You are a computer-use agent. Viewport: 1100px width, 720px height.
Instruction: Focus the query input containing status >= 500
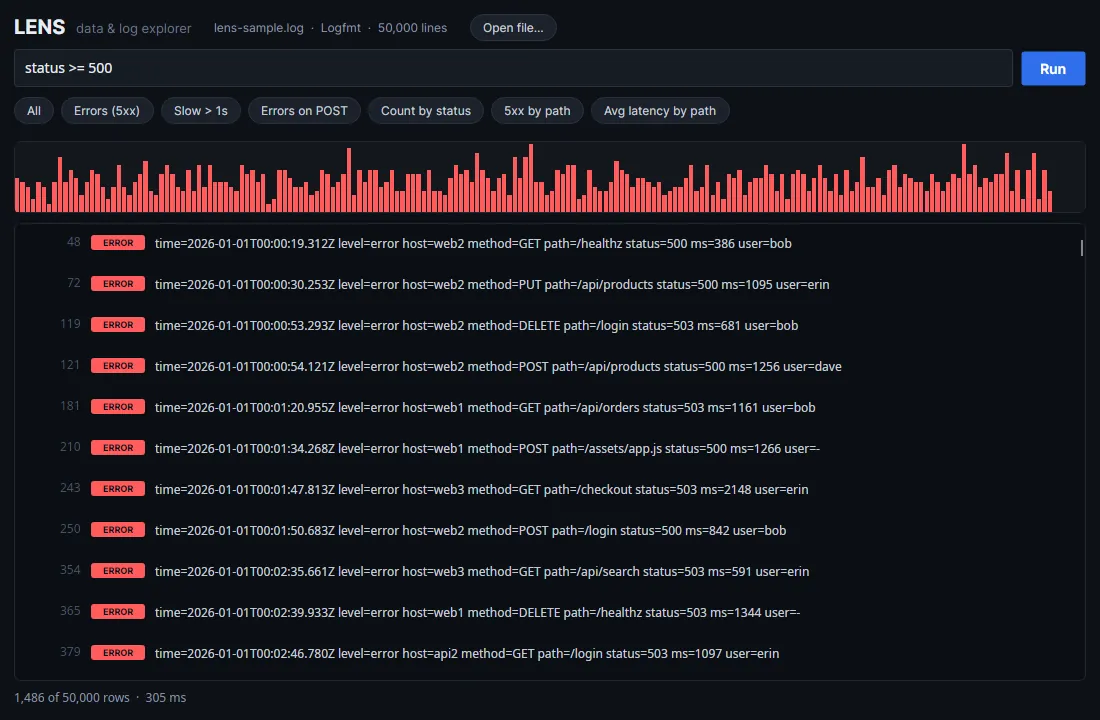pos(513,68)
